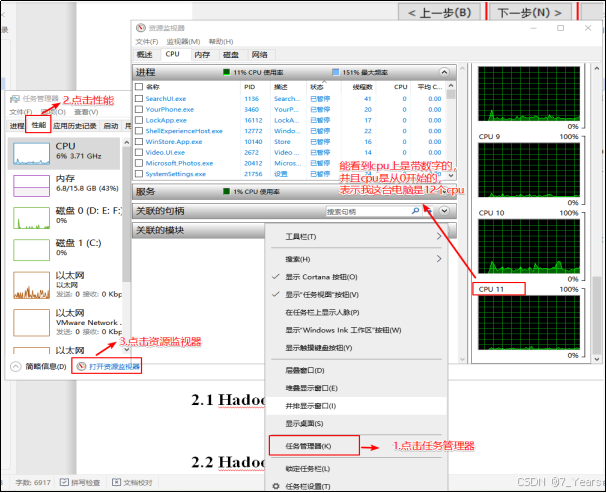Viewport: 607px width, 493px height.
Task: Click the CPU 10 graph
Action: pos(529,246)
